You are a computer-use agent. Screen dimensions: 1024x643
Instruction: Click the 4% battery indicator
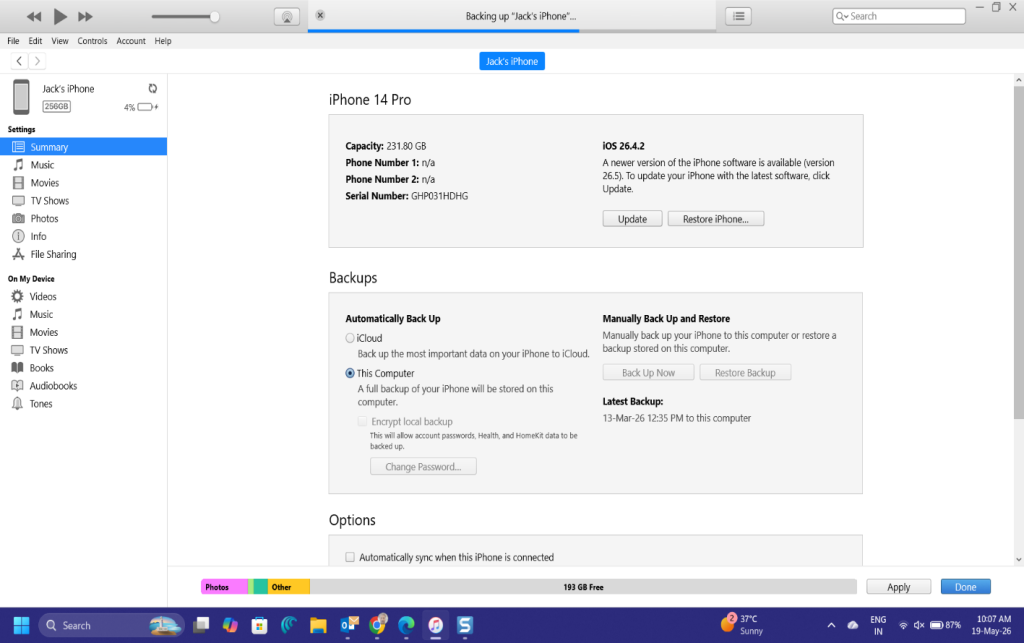point(141,107)
